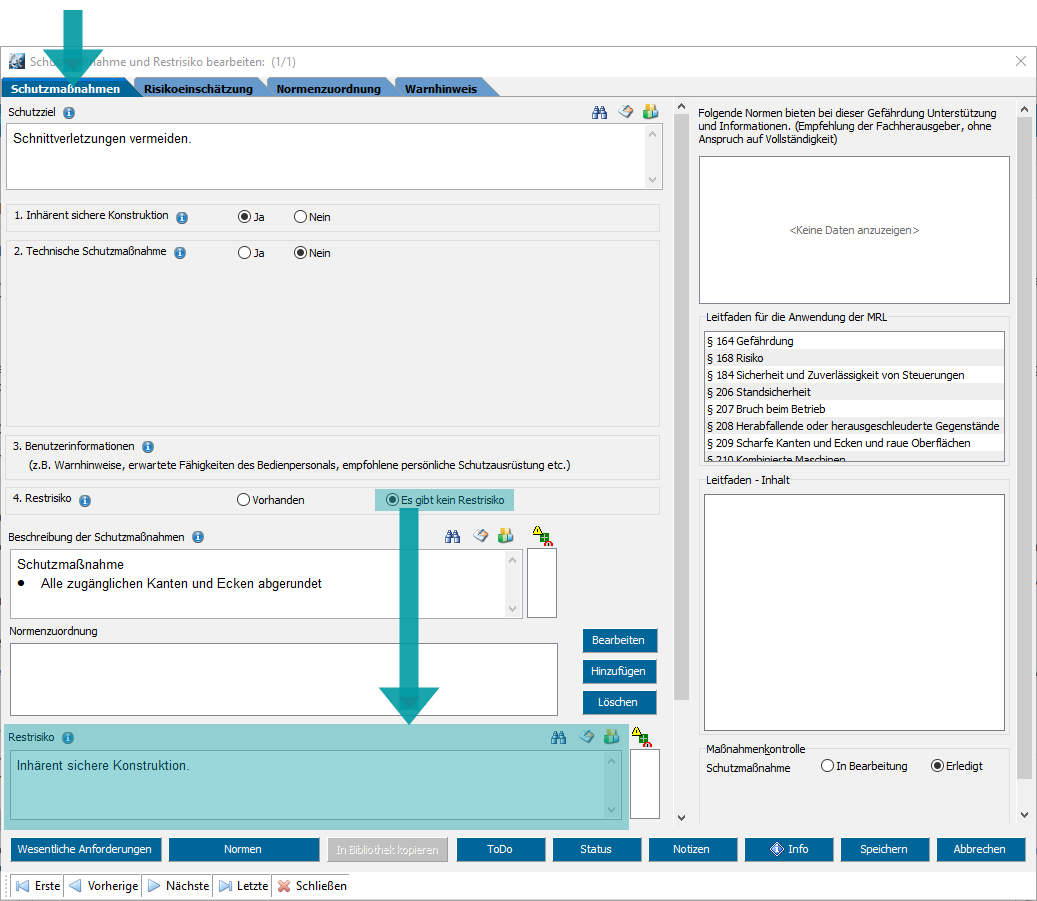Click the binoculars icon for Beschreibung der Schutzmaßnahmen
Screen dimensions: 1037x901
pos(453,537)
